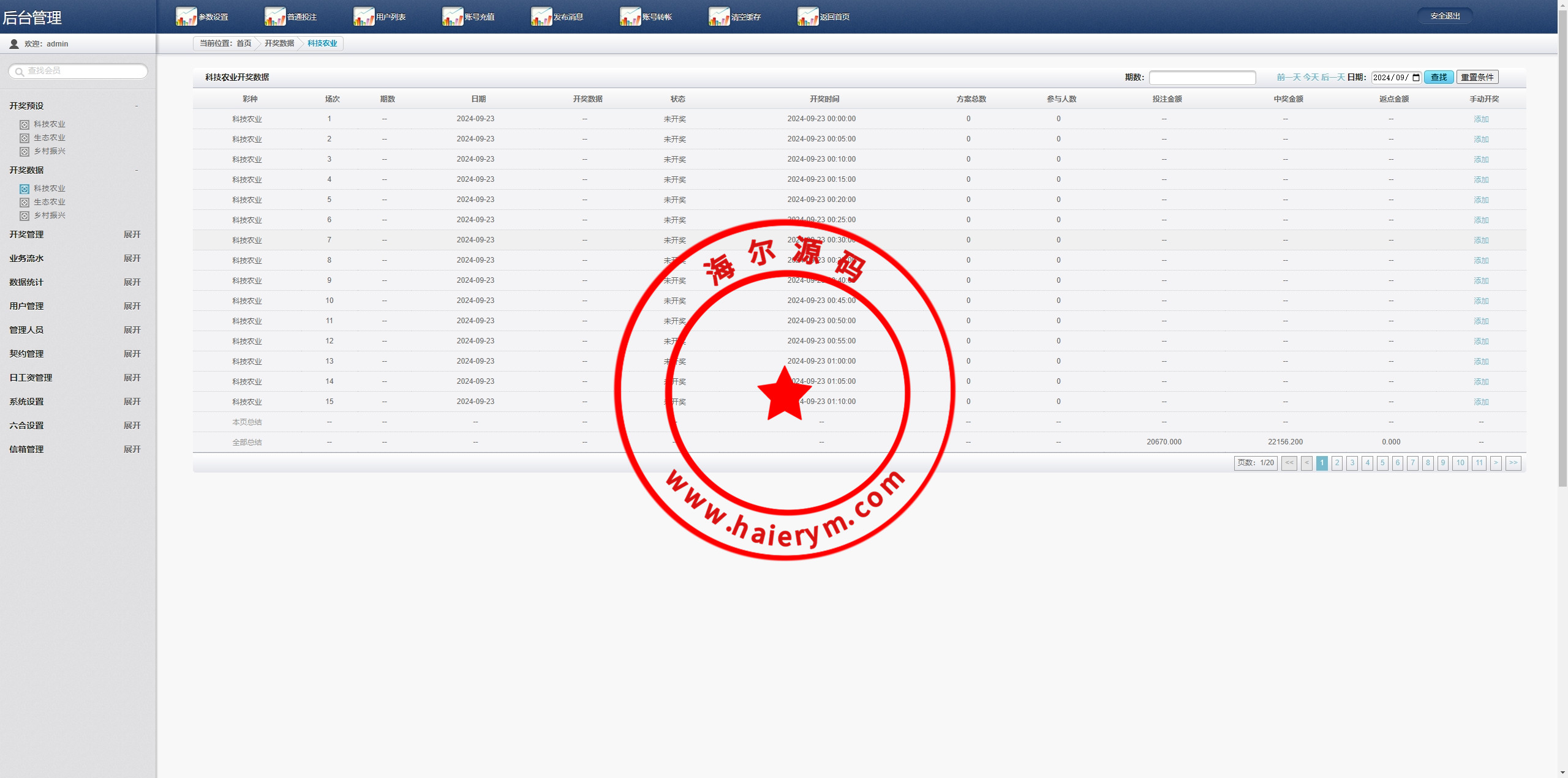The image size is (1568, 778).
Task: Expand the 开奖管理 sidebar section
Action: (x=132, y=234)
